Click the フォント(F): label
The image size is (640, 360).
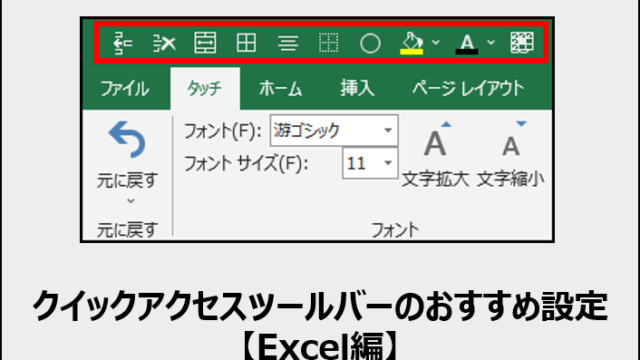pos(223,131)
